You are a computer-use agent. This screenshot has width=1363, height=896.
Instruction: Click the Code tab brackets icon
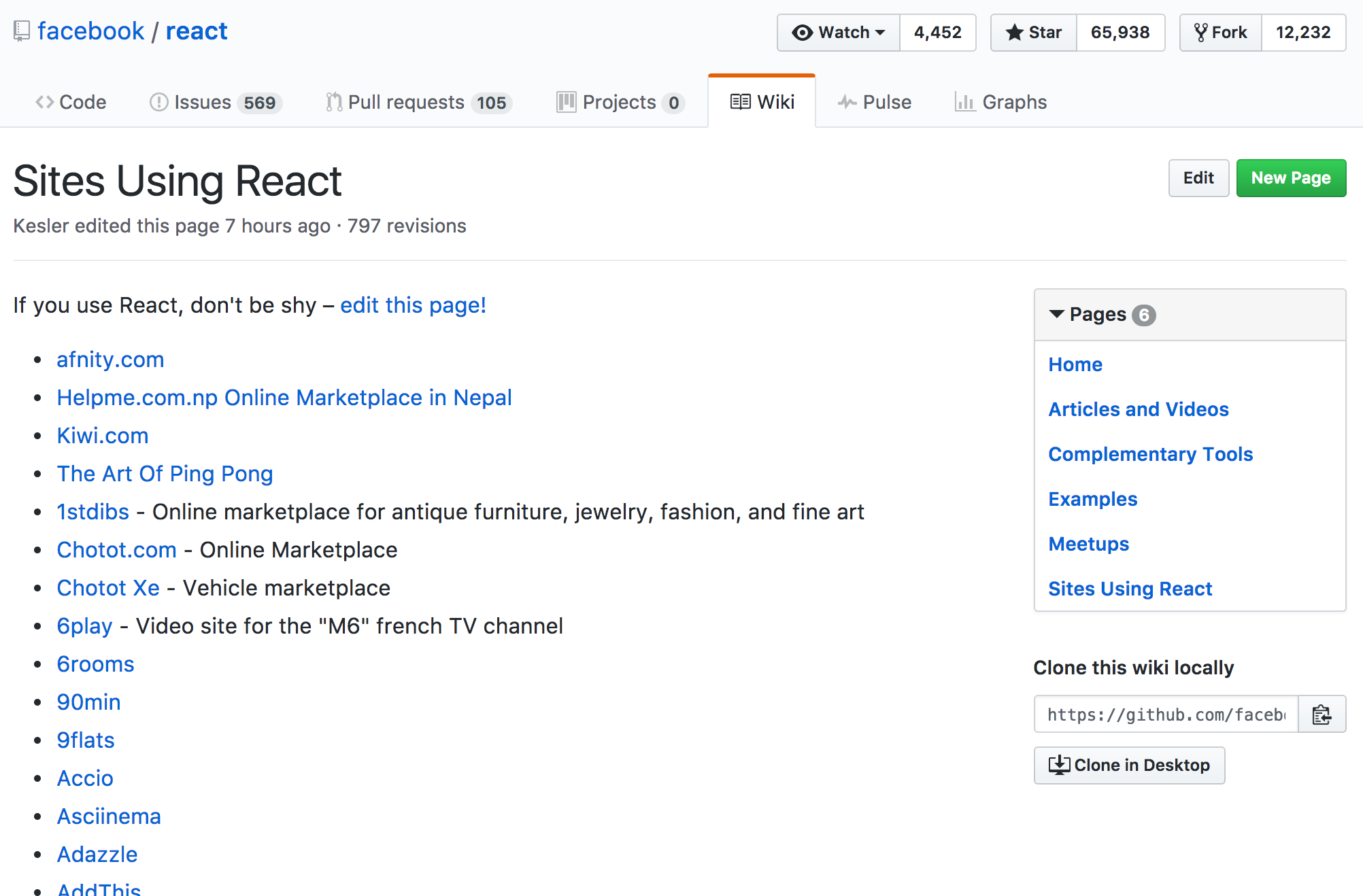[45, 103]
